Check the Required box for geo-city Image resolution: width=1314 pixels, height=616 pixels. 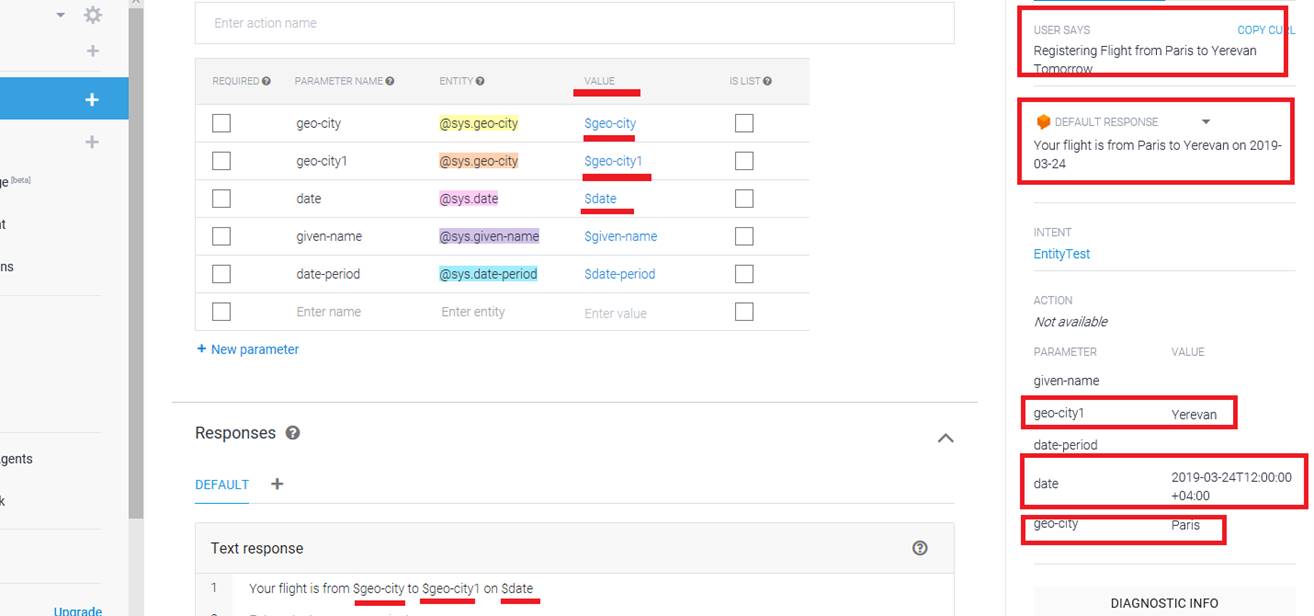(221, 123)
